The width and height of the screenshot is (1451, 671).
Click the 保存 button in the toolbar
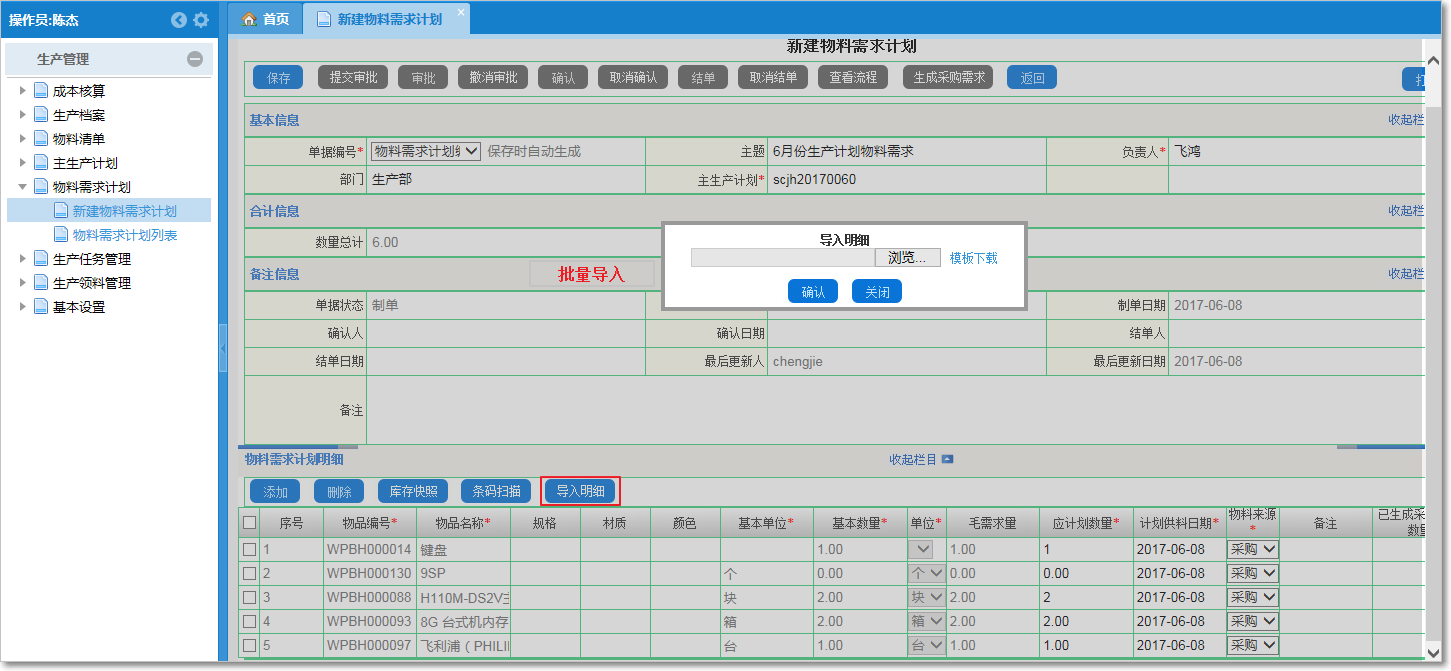(x=277, y=76)
